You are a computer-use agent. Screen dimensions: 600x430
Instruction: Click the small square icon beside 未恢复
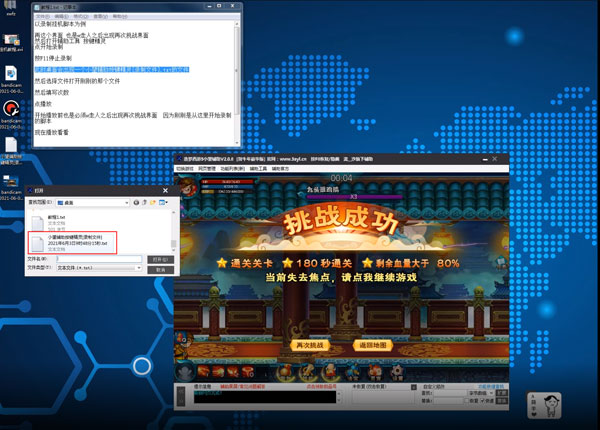coord(414,387)
